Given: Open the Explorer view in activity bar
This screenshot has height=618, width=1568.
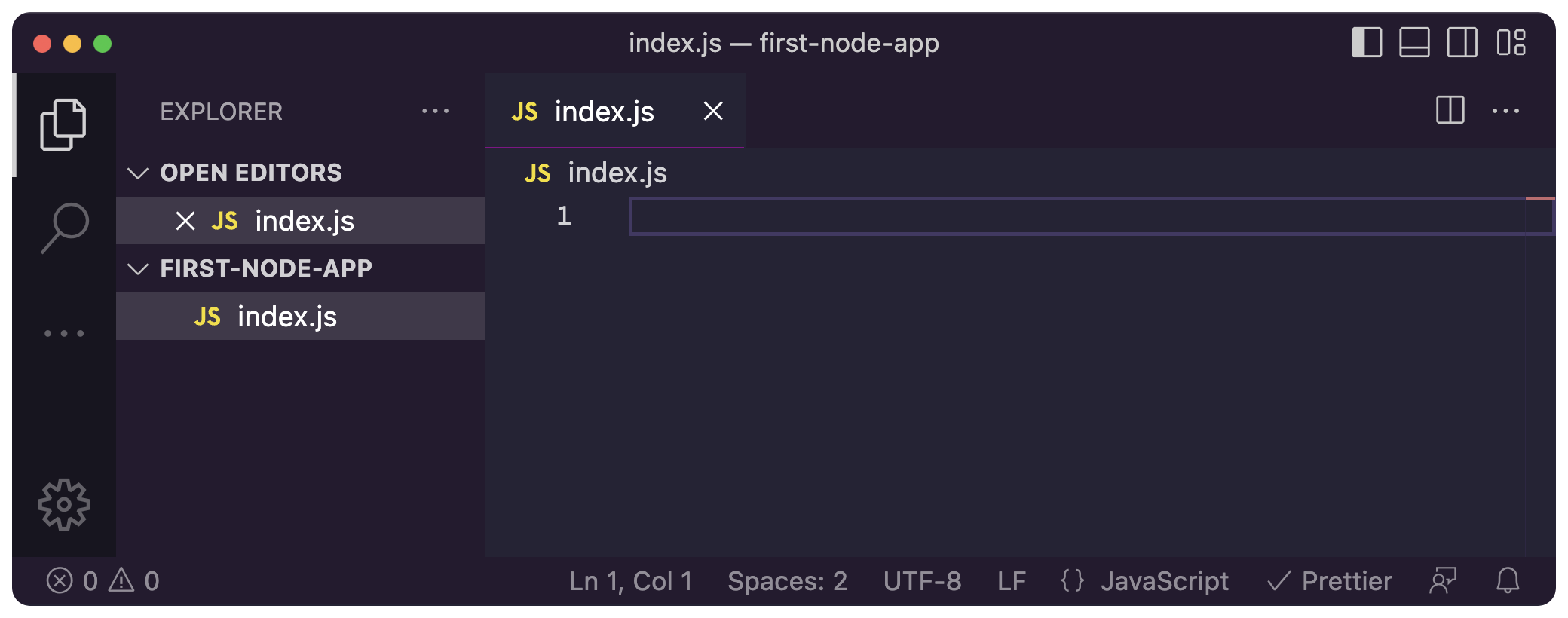Looking at the screenshot, I should [x=63, y=124].
